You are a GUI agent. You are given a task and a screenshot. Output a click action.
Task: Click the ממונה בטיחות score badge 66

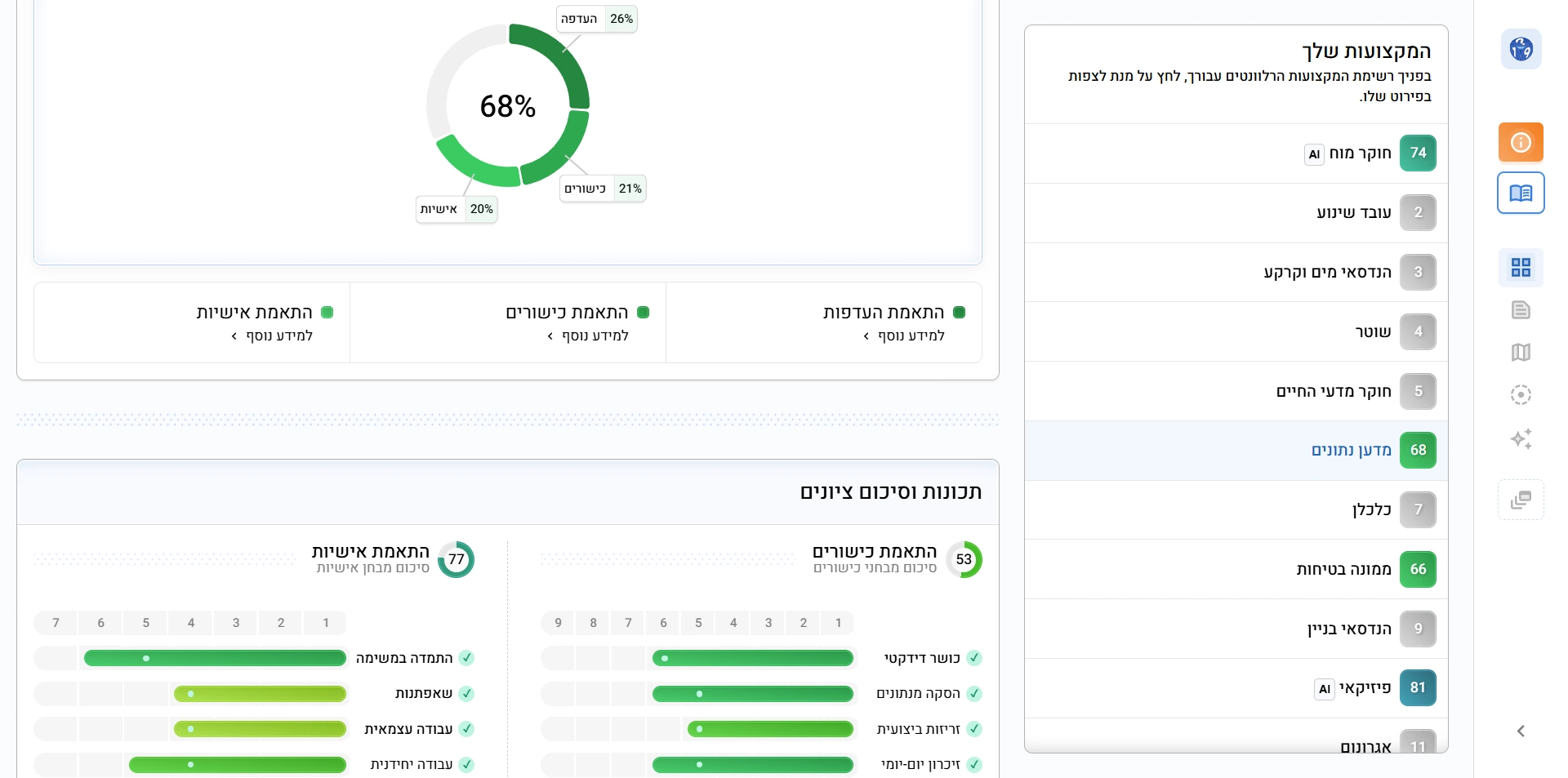point(1418,569)
